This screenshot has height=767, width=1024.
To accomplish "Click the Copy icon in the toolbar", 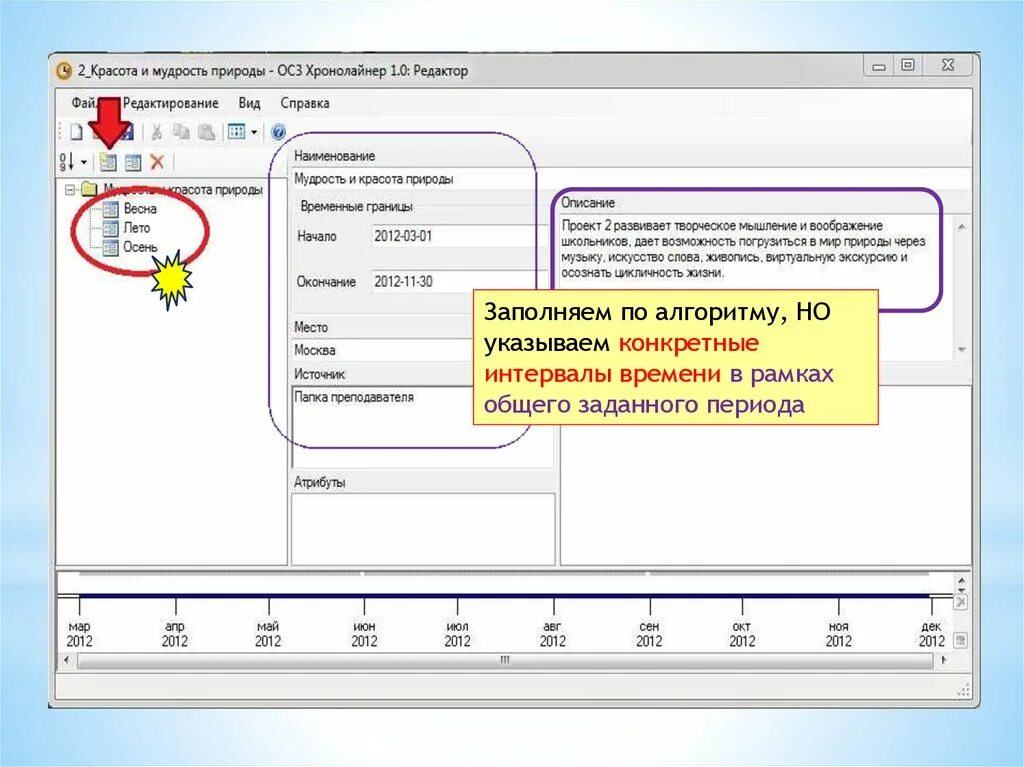I will (181, 132).
